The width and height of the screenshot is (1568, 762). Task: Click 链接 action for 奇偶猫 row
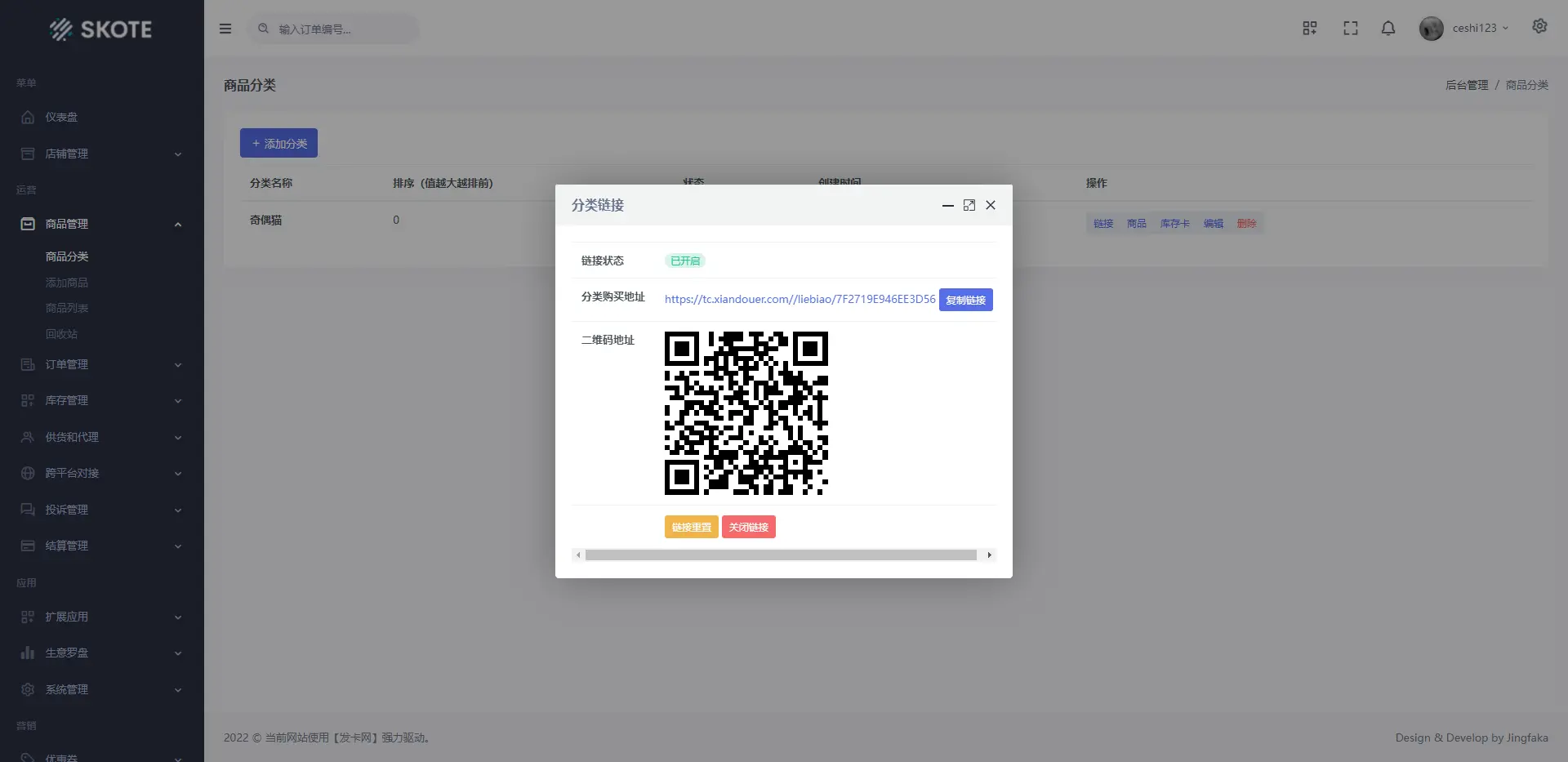[x=1103, y=223]
